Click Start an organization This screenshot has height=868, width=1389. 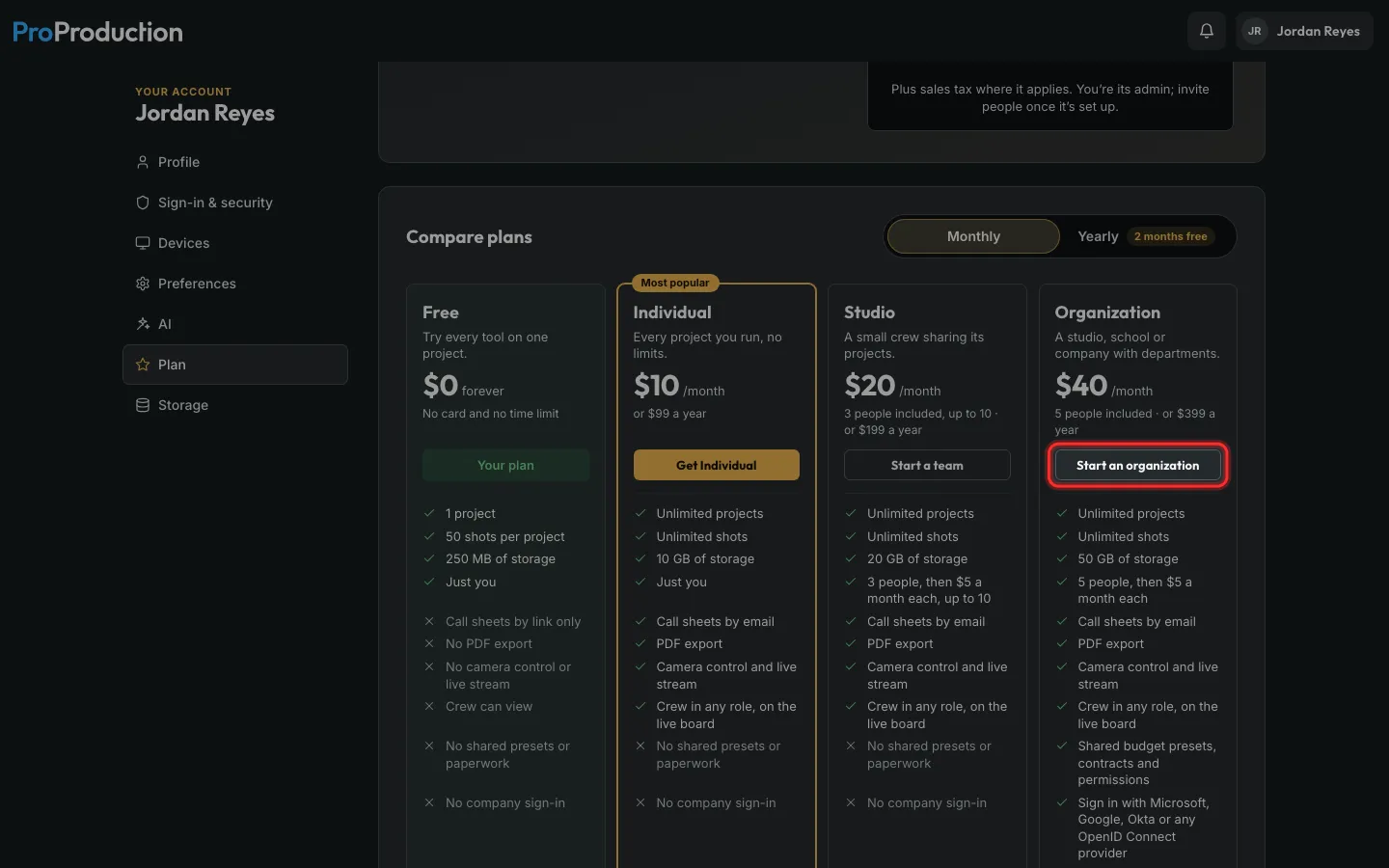(1138, 465)
